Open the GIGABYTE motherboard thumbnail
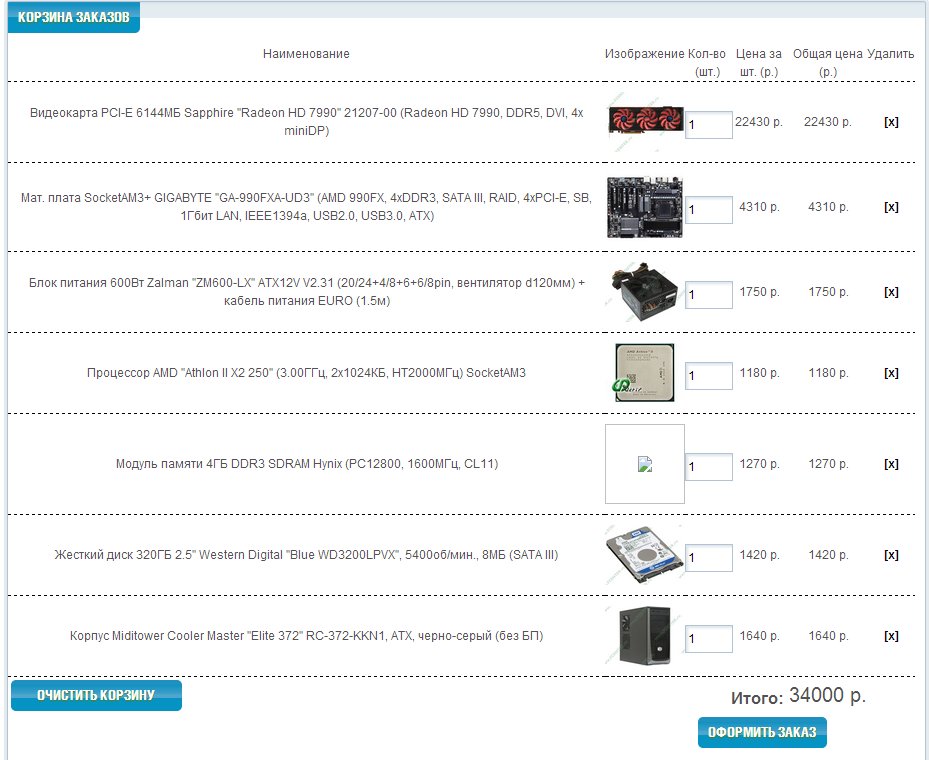 click(645, 207)
